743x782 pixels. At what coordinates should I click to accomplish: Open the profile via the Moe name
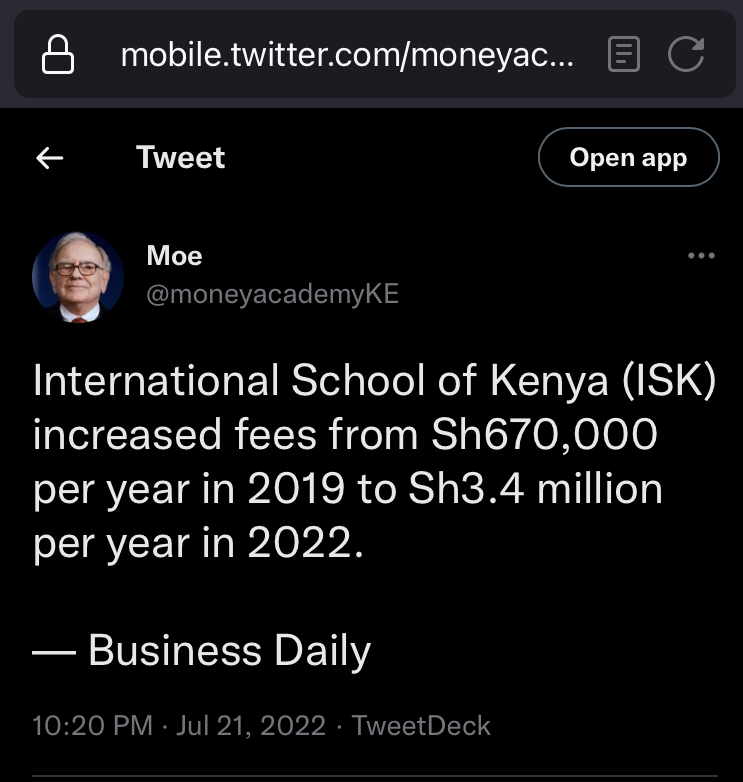(175, 256)
